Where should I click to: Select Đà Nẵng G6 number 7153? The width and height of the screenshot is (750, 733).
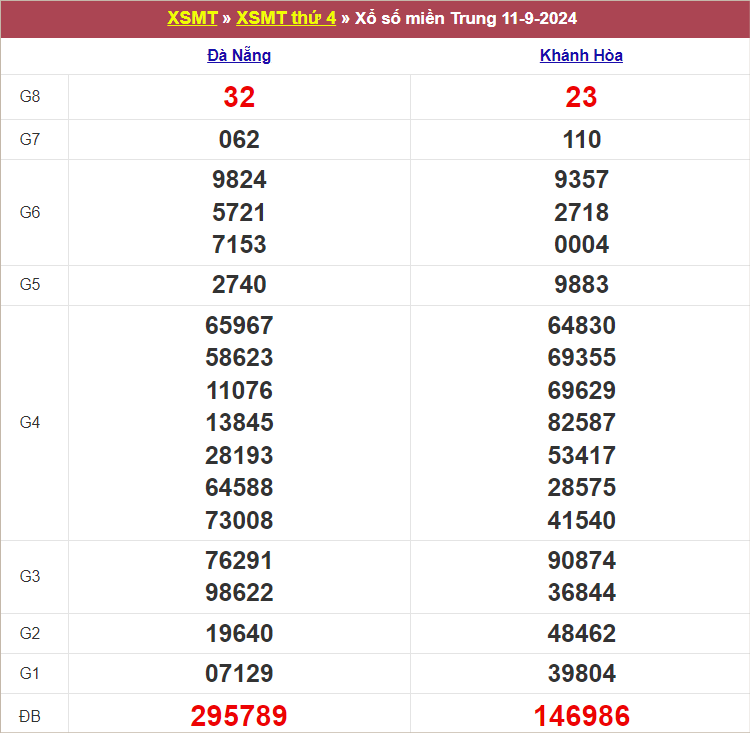pyautogui.click(x=239, y=244)
